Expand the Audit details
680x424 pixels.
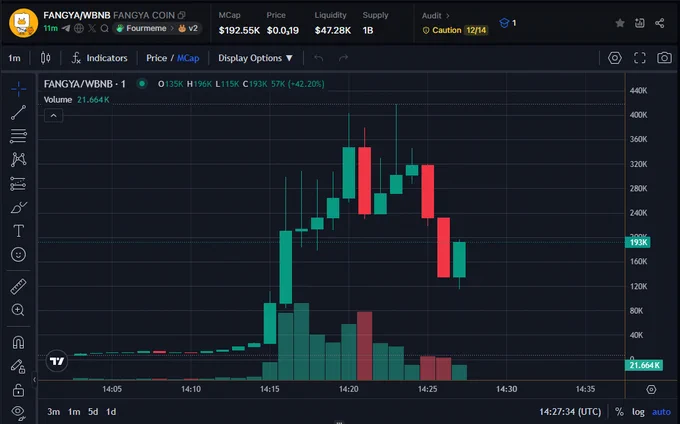[435, 16]
